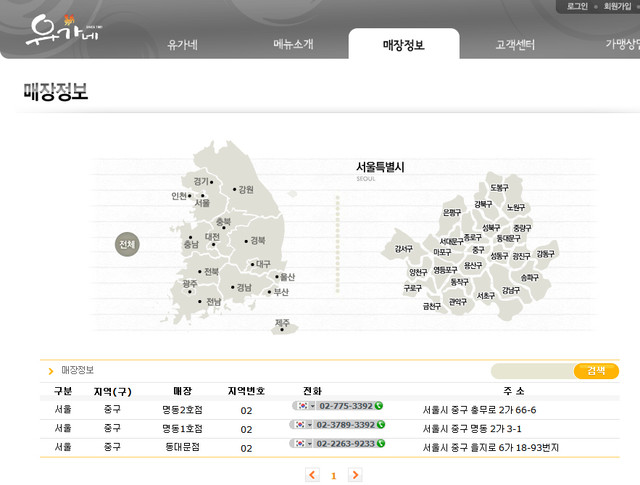Select 대구 on the Korea map

click(260, 264)
